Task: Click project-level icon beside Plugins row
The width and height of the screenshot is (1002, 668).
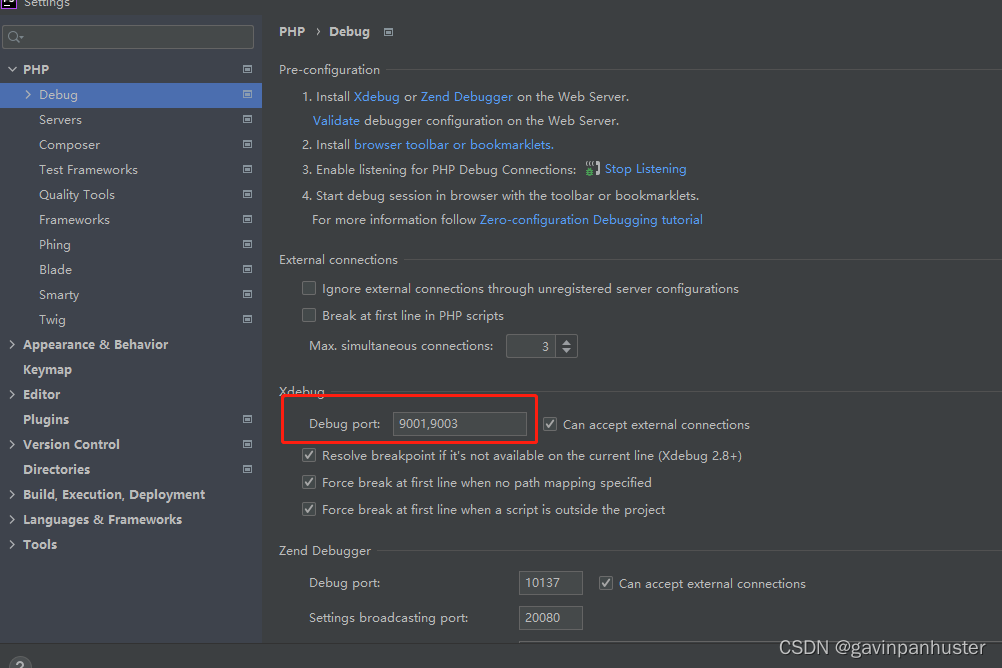Action: point(247,419)
